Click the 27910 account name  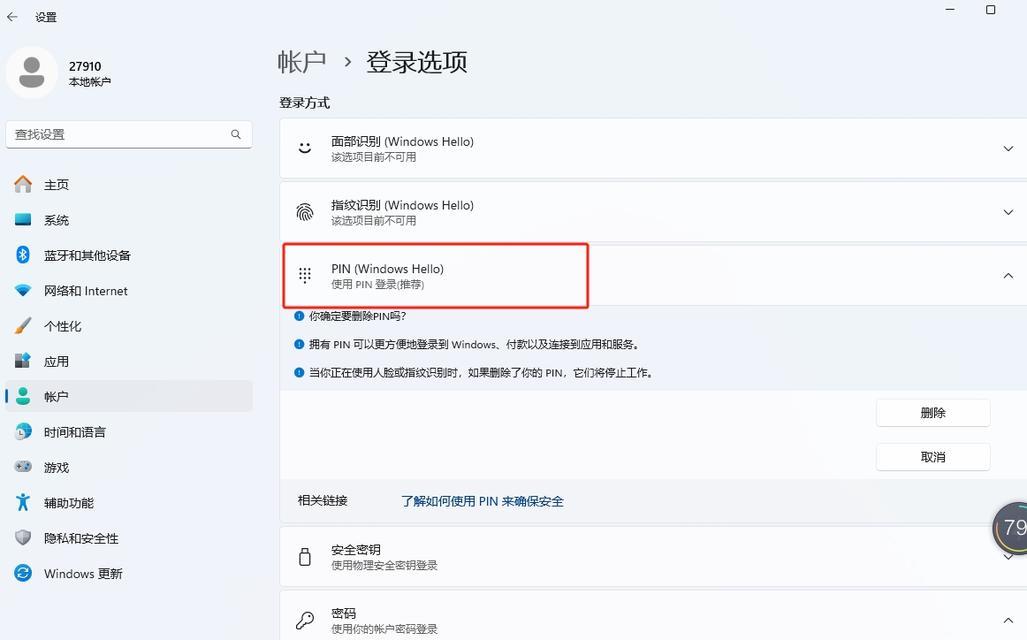pyautogui.click(x=85, y=66)
